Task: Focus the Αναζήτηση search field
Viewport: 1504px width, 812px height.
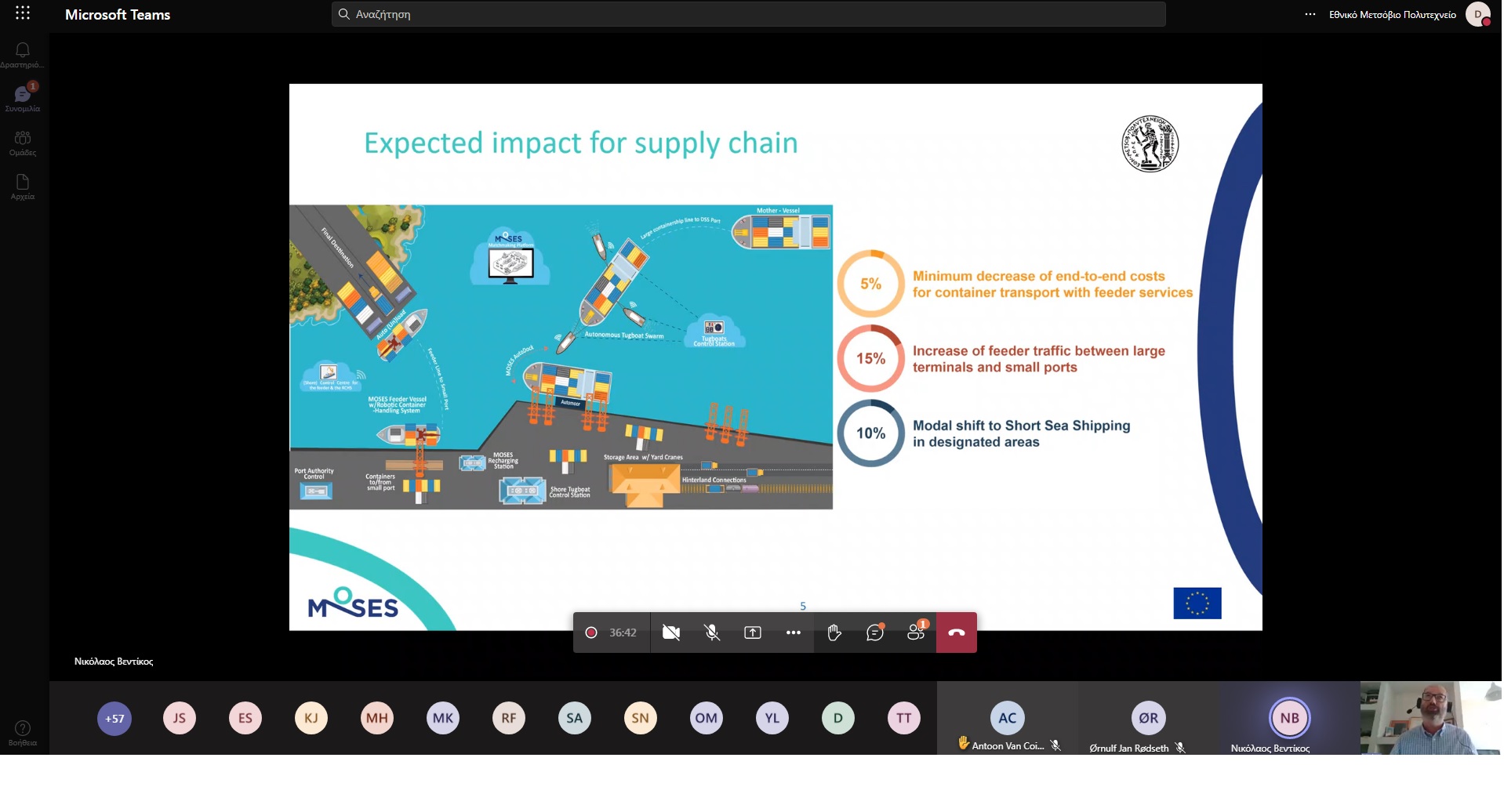Action: click(x=748, y=14)
